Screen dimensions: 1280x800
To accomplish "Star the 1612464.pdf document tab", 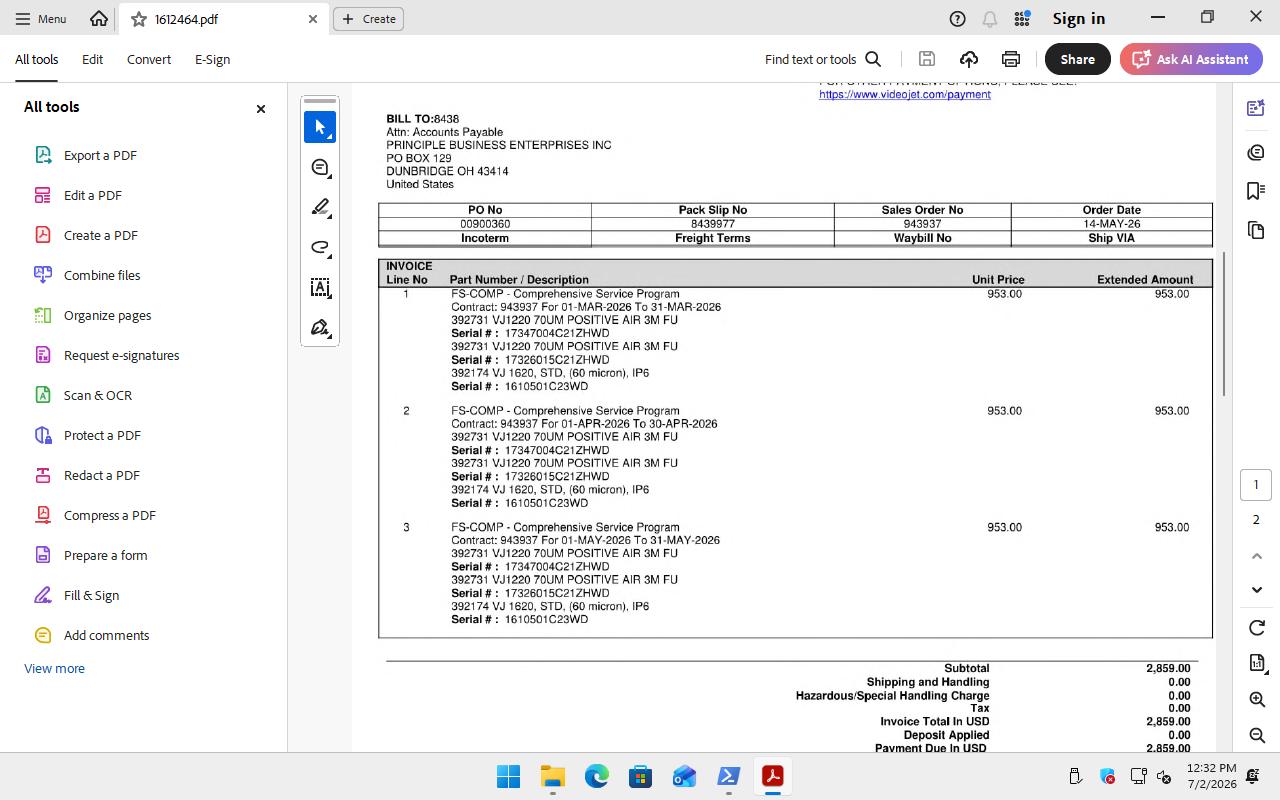I will [139, 19].
